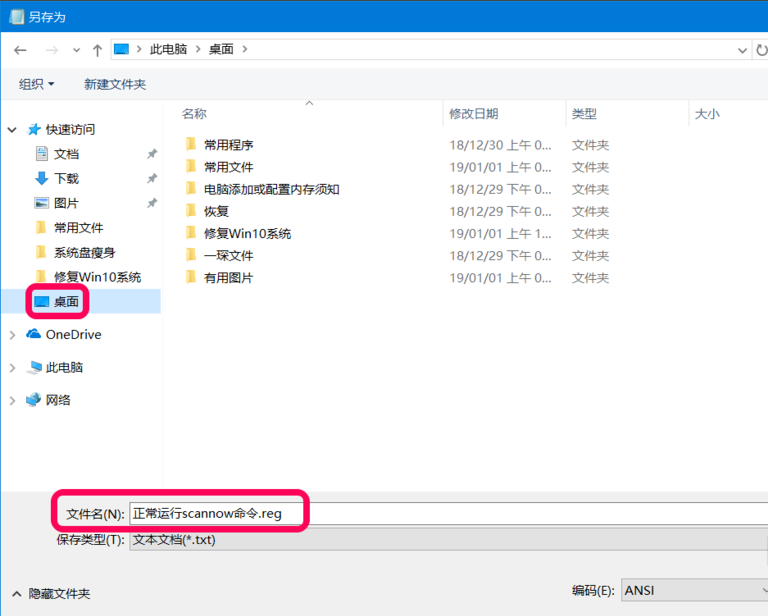
Task: Sort by 修改日期 column header
Action: click(x=474, y=114)
